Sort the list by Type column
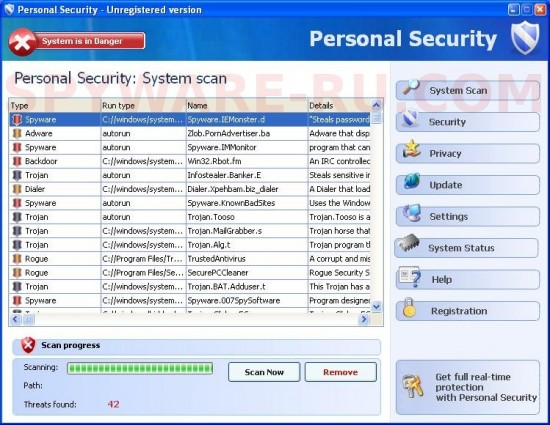Image resolution: width=550 pixels, height=425 pixels. tap(55, 106)
